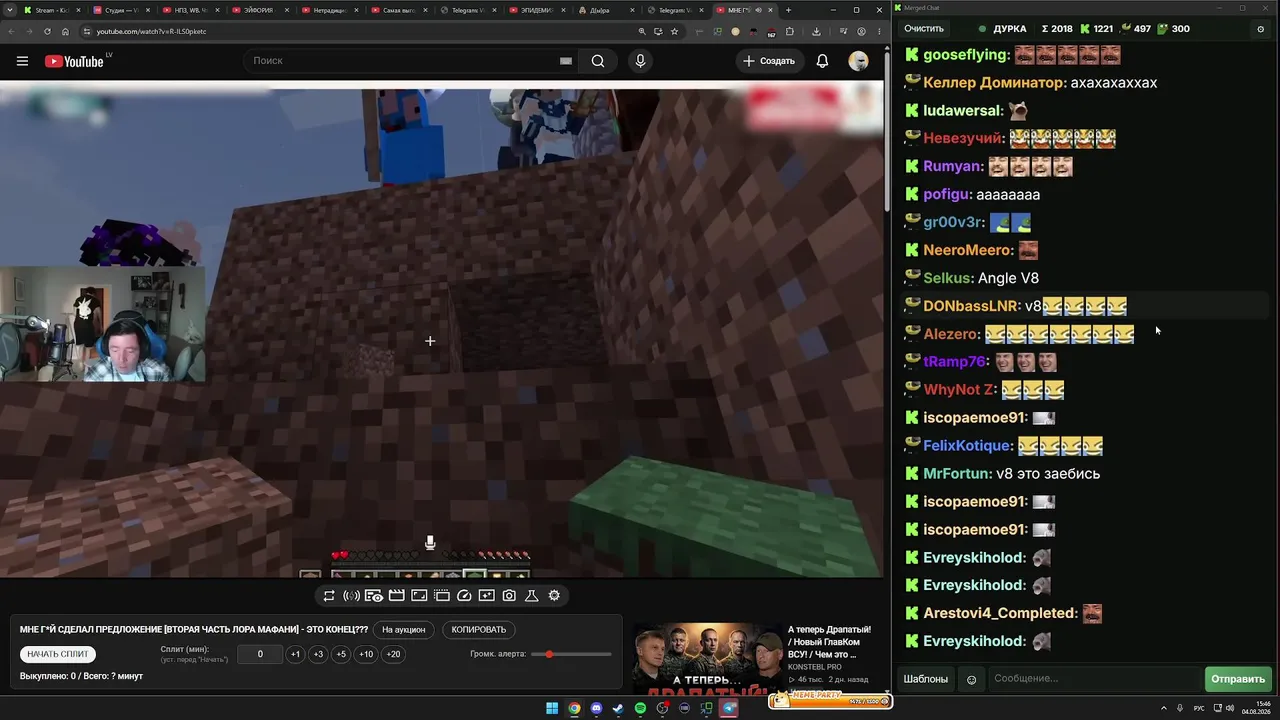Viewport: 1280px width, 720px height.
Task: Focus the Сплит minutes input field
Action: point(260,655)
